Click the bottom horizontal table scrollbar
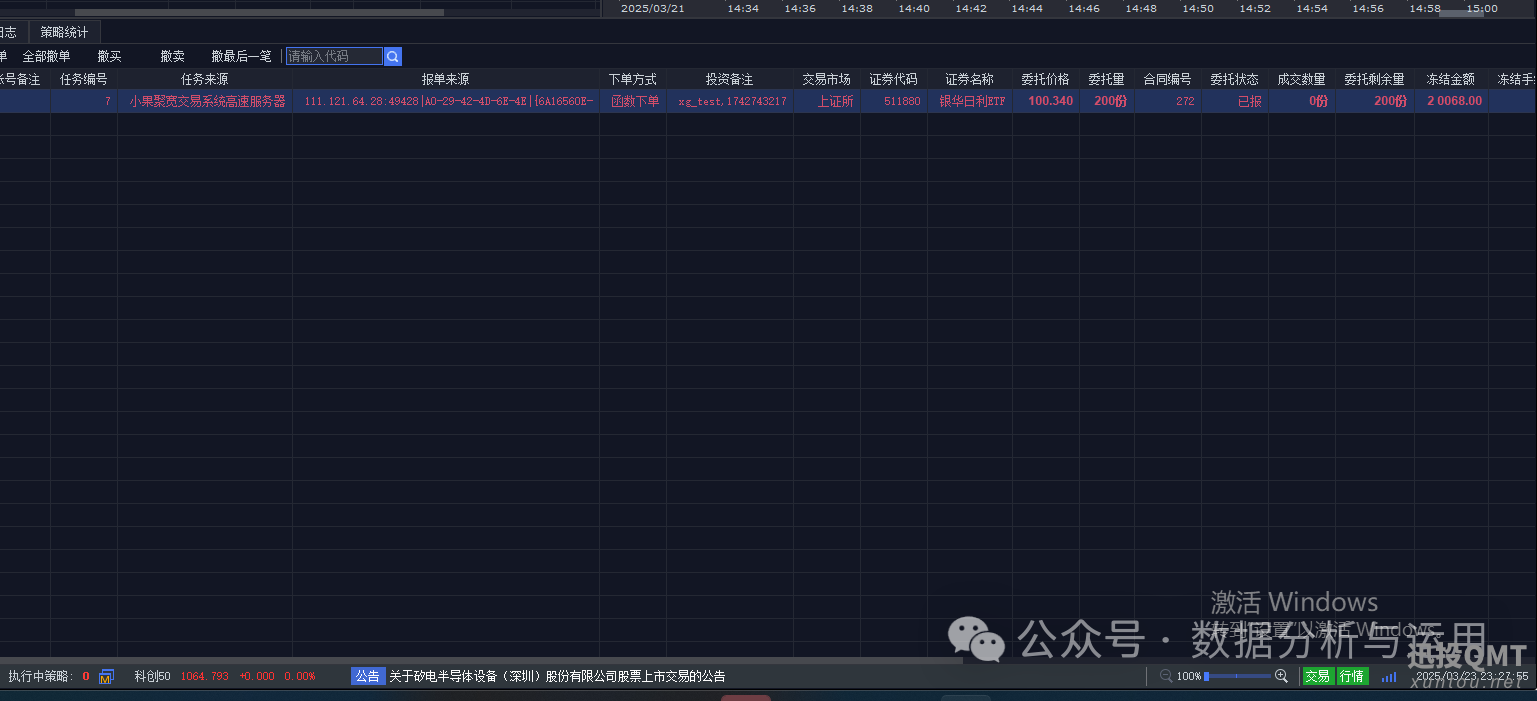The height and width of the screenshot is (701, 1537). point(480,660)
